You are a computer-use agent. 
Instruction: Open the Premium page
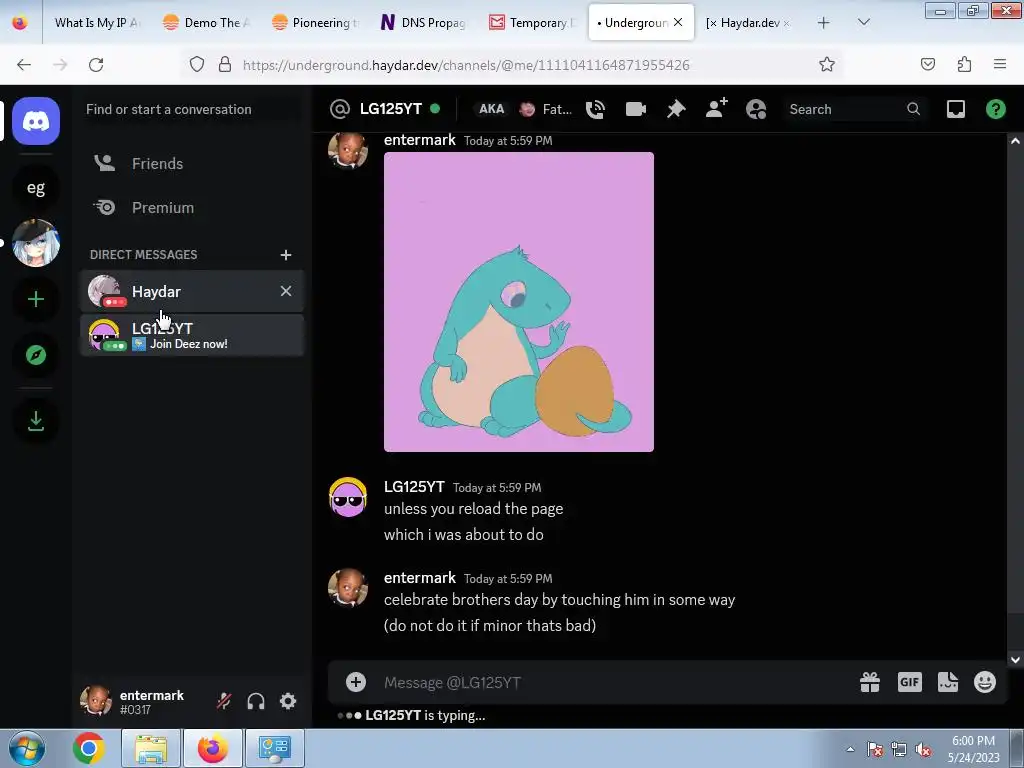tap(192, 208)
